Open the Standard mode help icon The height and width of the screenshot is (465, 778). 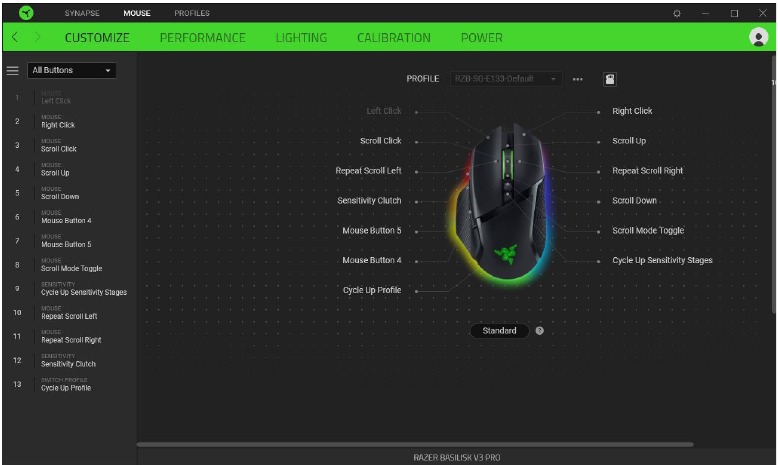pos(539,331)
